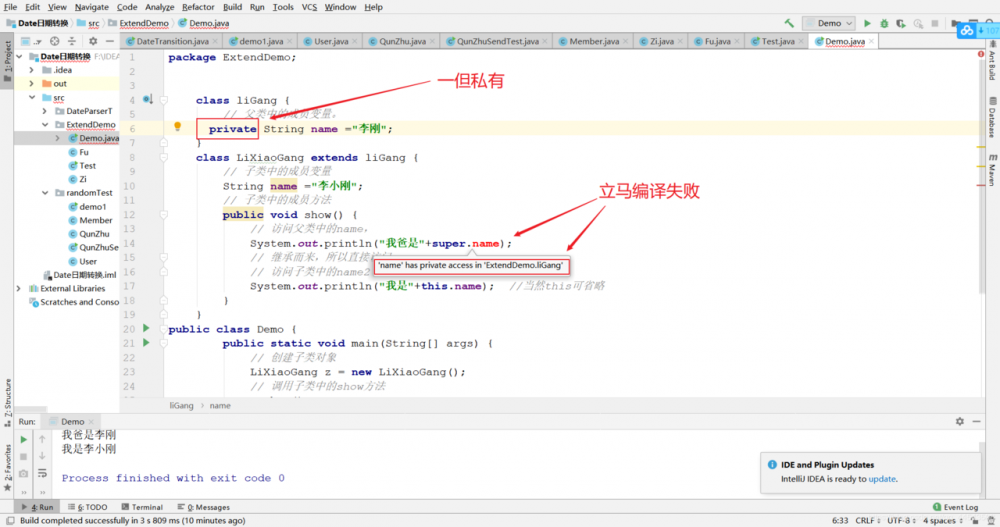Click the yellow intention lightbulb on line 6
1000x527 pixels.
(x=177, y=127)
